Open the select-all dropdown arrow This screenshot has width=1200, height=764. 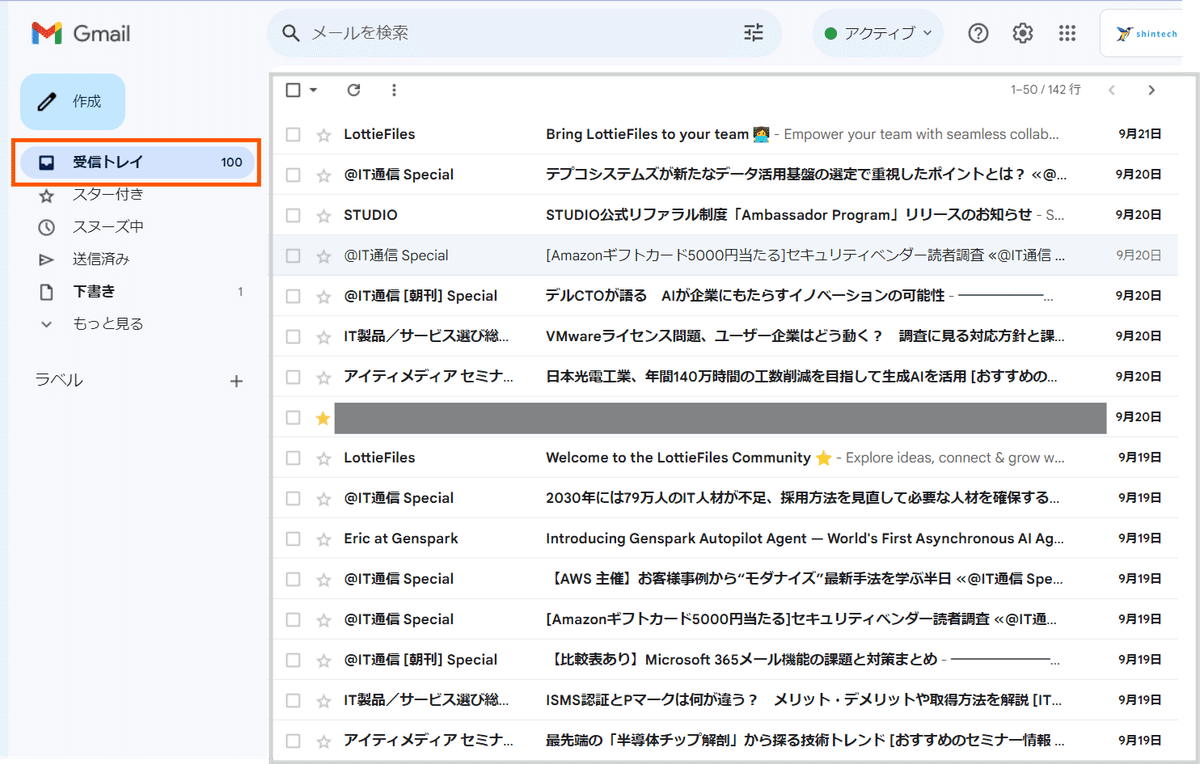click(313, 90)
